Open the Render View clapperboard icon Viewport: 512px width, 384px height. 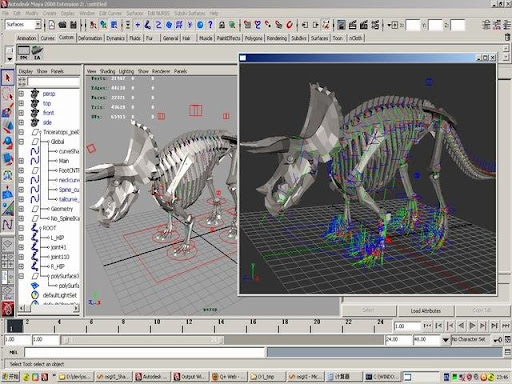(x=341, y=25)
